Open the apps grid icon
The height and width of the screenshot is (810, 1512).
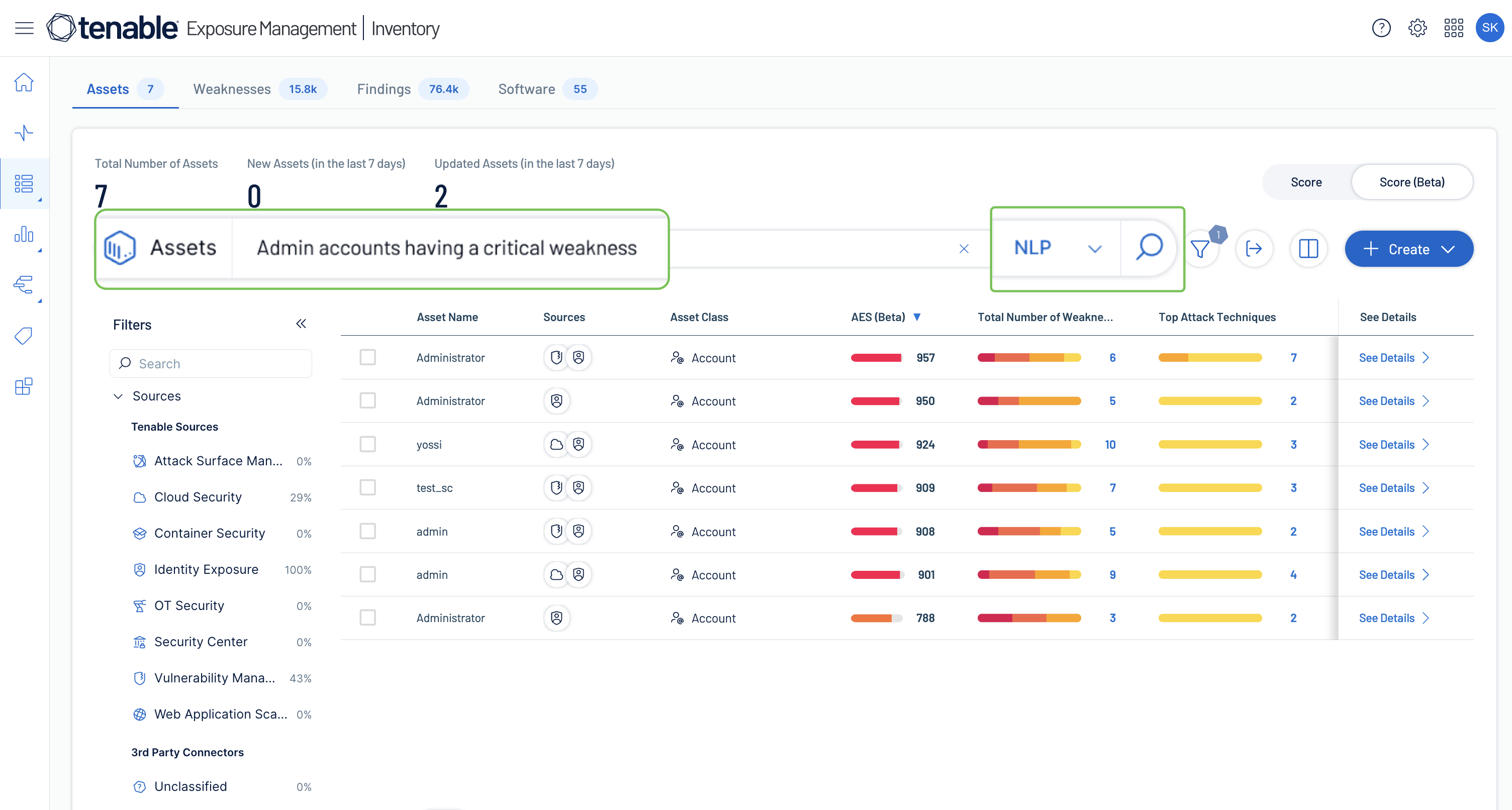point(1453,28)
